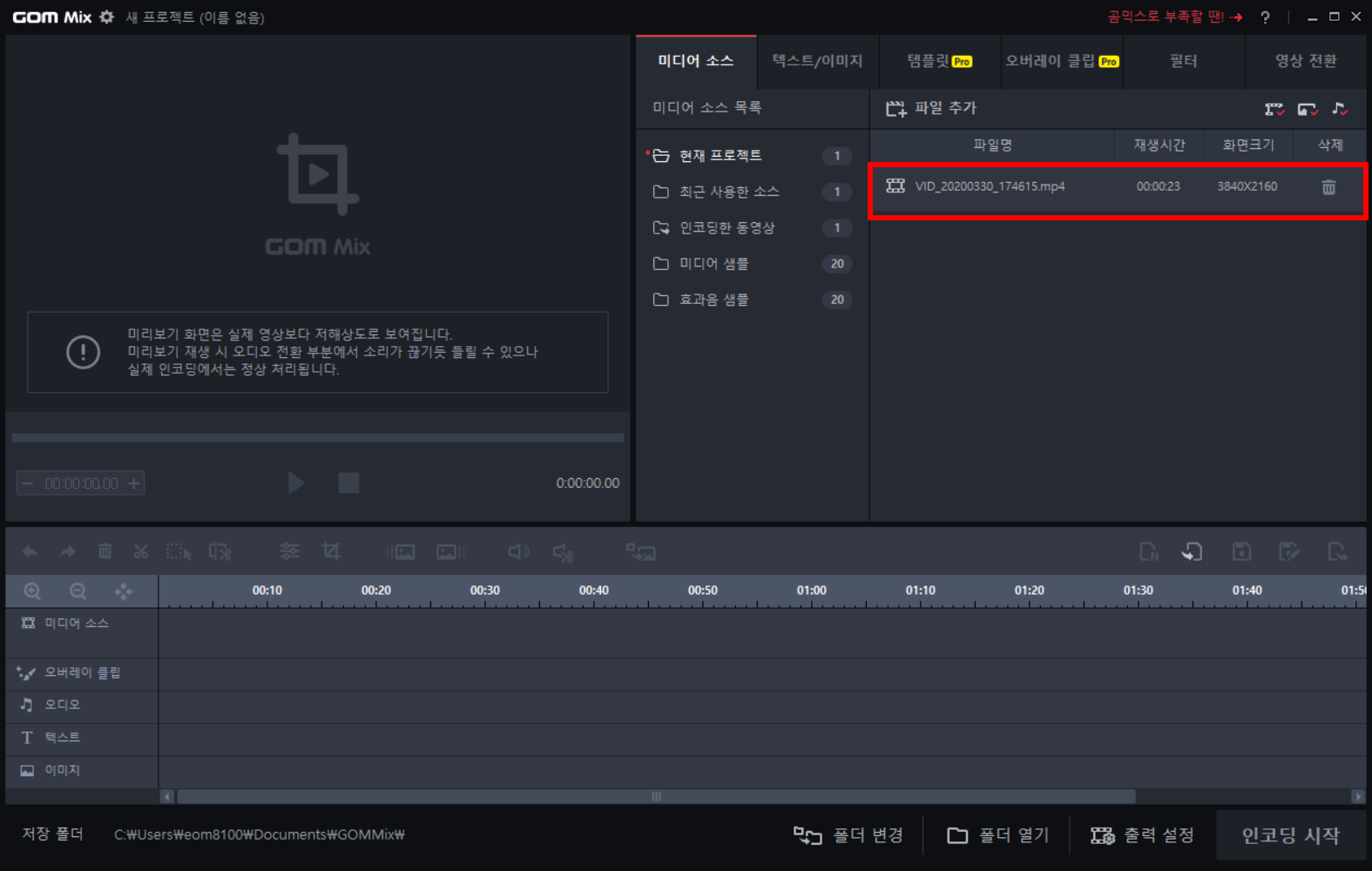Click the 00:00:00.00 timecode field
Image resolution: width=1372 pixels, height=871 pixels.
[x=81, y=483]
